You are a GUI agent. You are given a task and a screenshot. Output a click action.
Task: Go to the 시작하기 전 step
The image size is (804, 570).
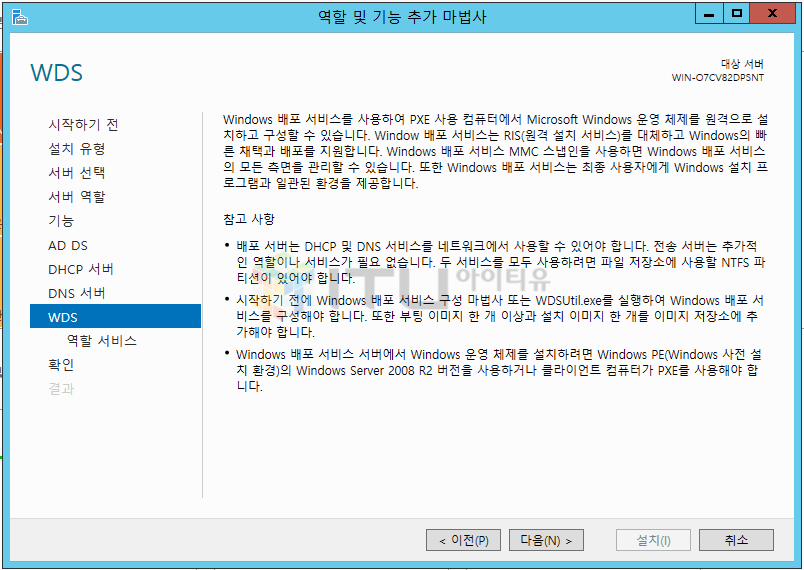pyautogui.click(x=83, y=125)
